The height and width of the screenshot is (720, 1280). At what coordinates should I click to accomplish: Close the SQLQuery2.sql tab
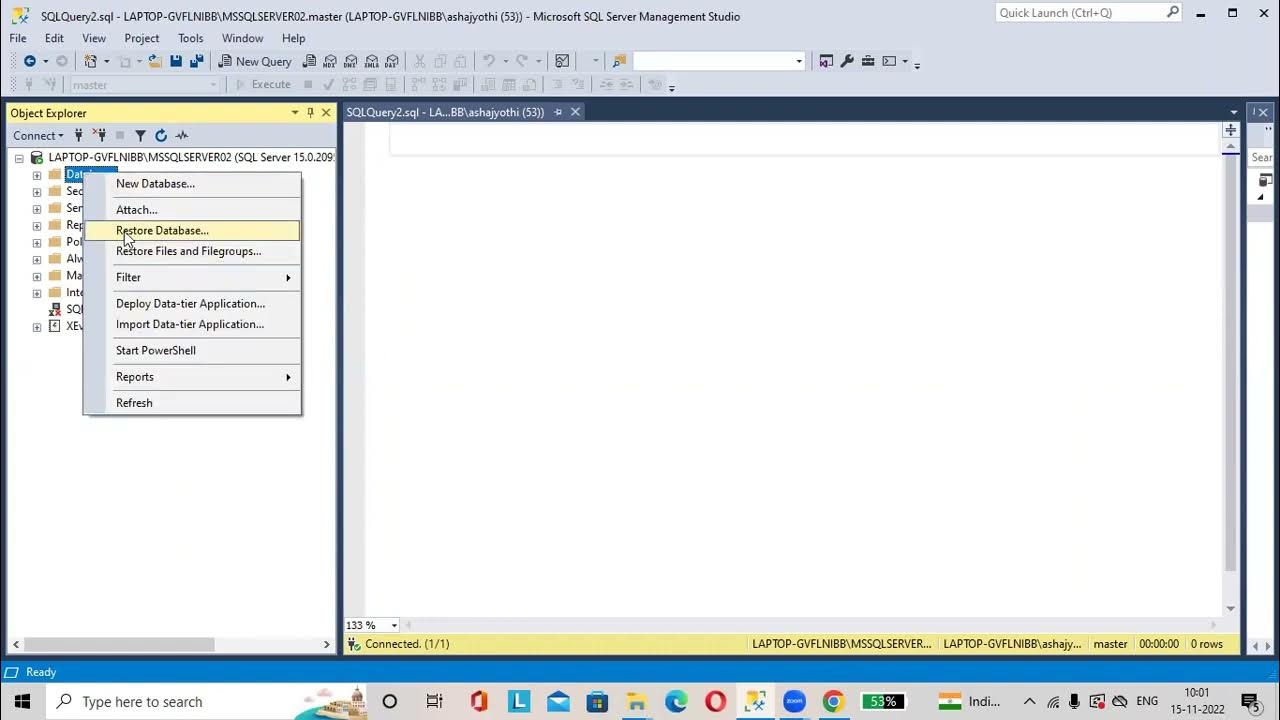pos(575,112)
